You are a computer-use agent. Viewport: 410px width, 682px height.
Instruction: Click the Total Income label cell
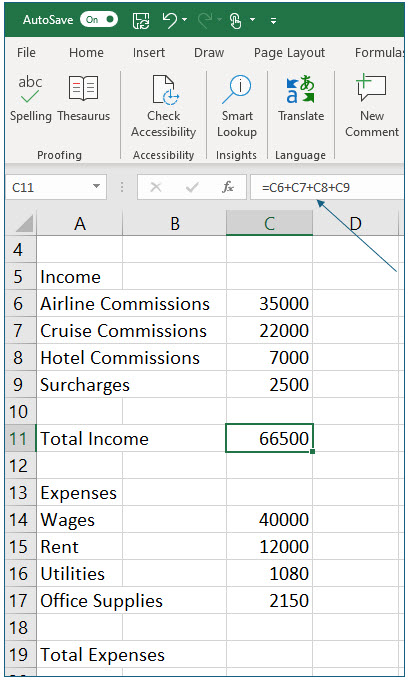(x=80, y=438)
